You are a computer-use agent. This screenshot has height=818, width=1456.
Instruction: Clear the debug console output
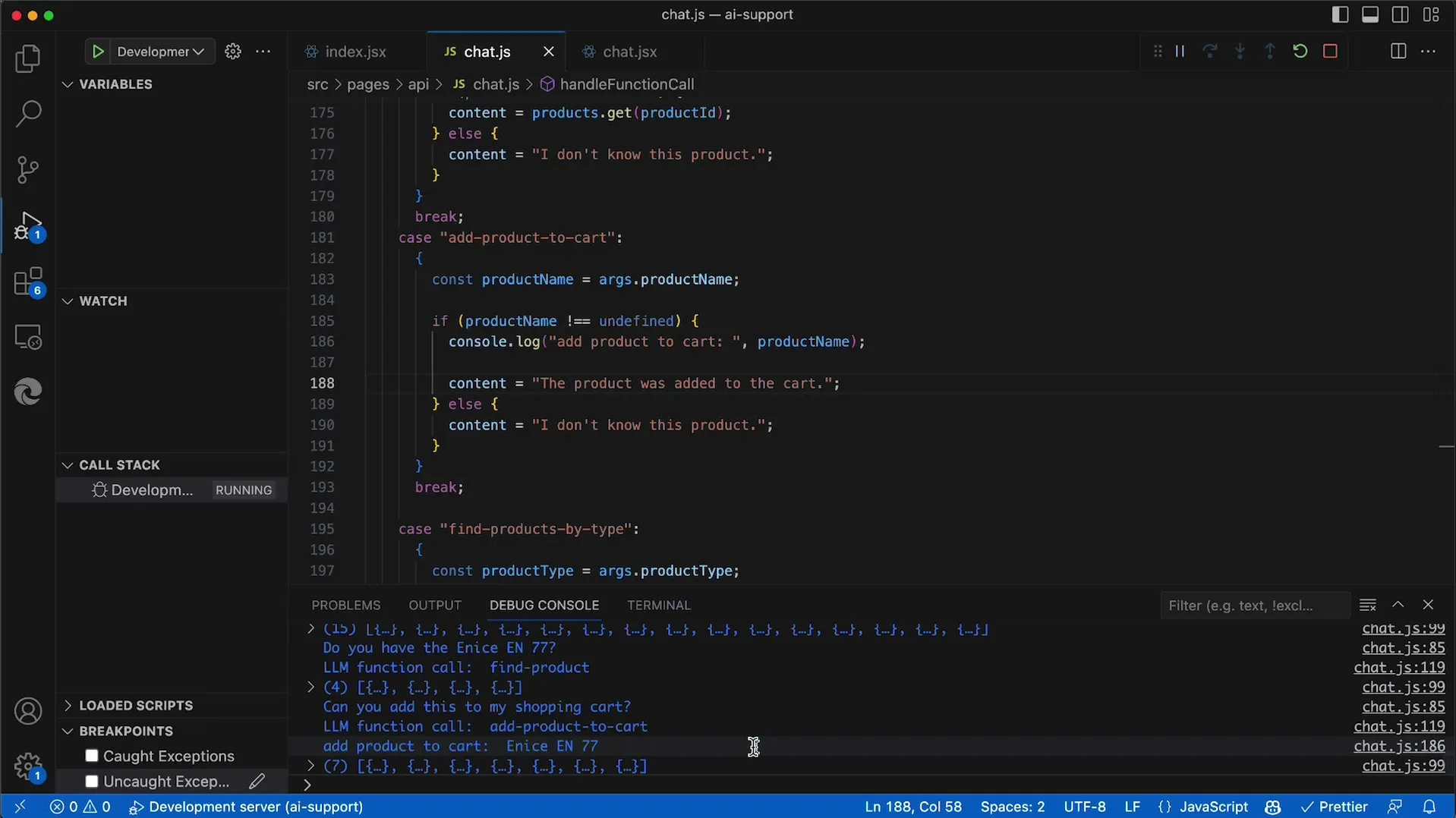click(x=1368, y=605)
